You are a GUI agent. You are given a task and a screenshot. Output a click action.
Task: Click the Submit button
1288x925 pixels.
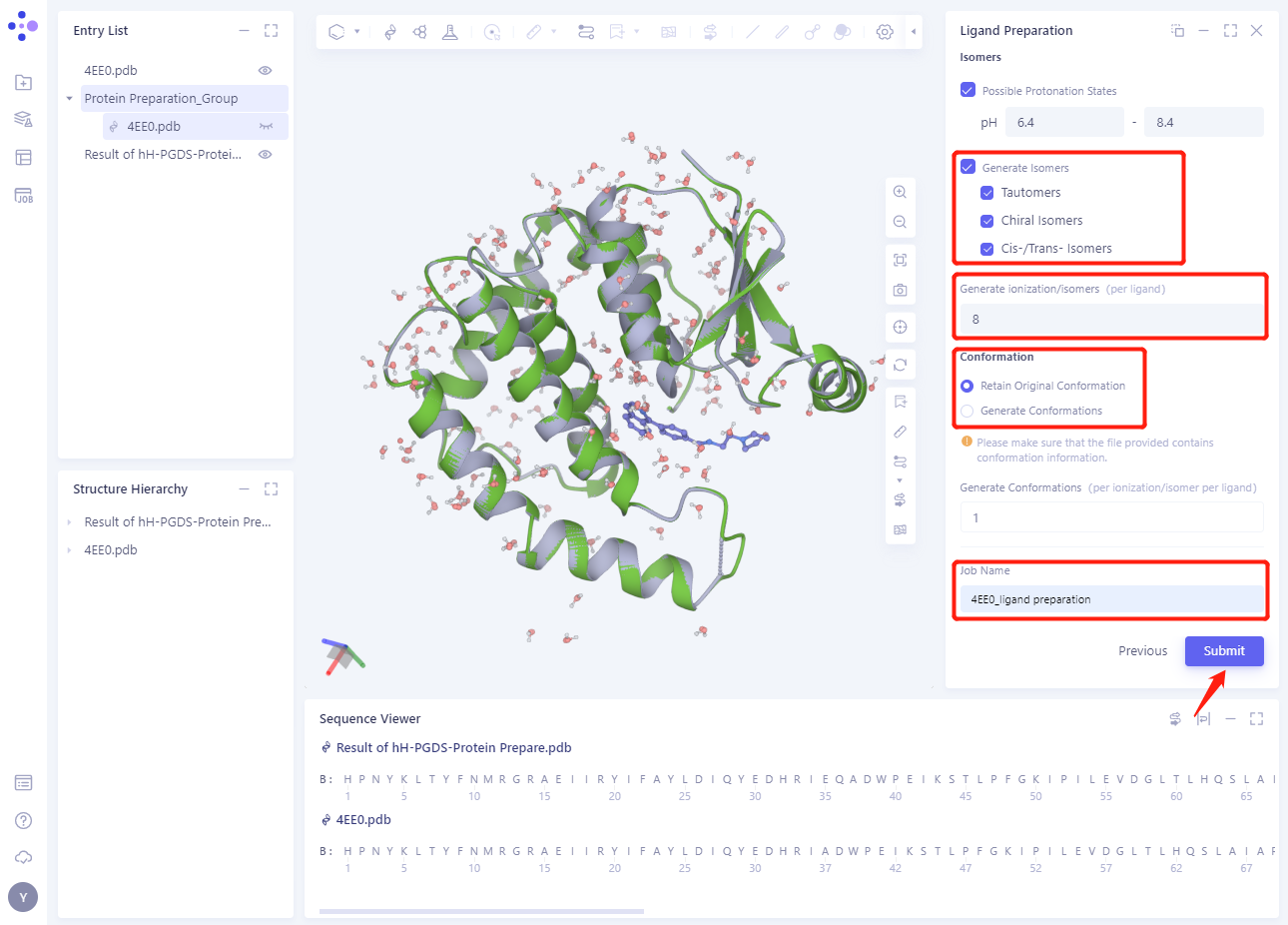[1223, 651]
